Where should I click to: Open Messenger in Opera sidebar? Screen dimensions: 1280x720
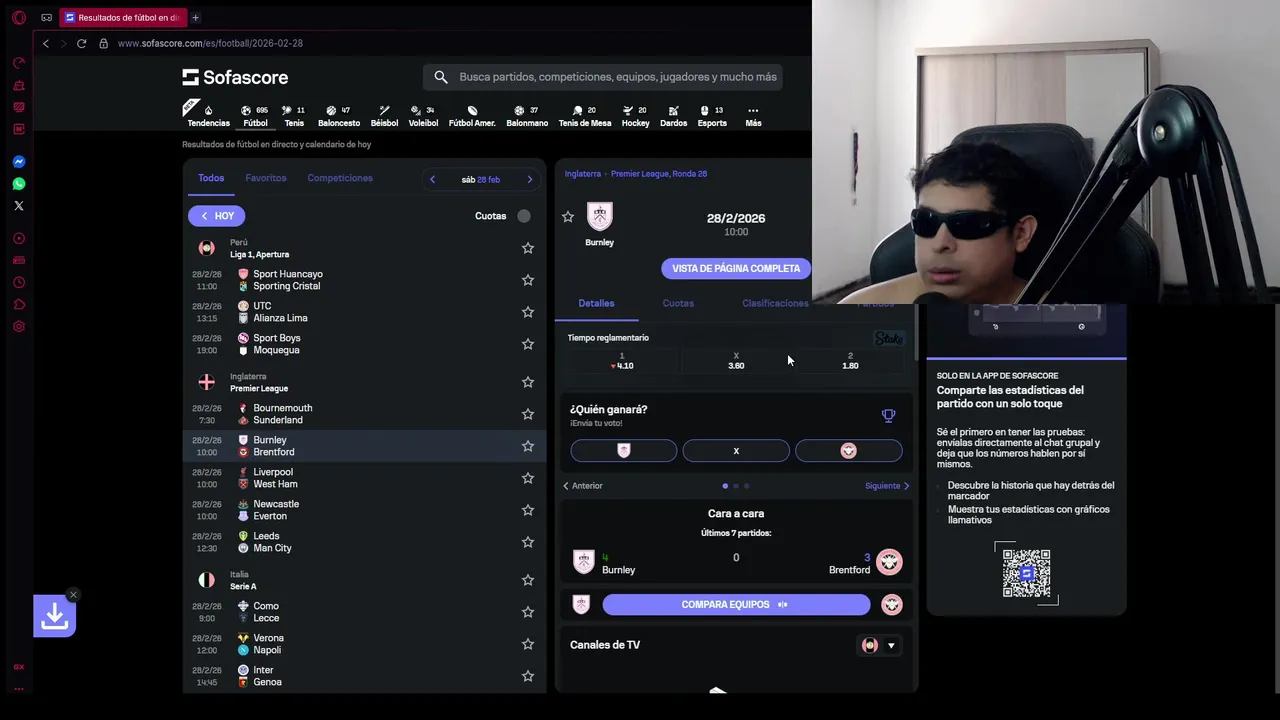[19, 162]
